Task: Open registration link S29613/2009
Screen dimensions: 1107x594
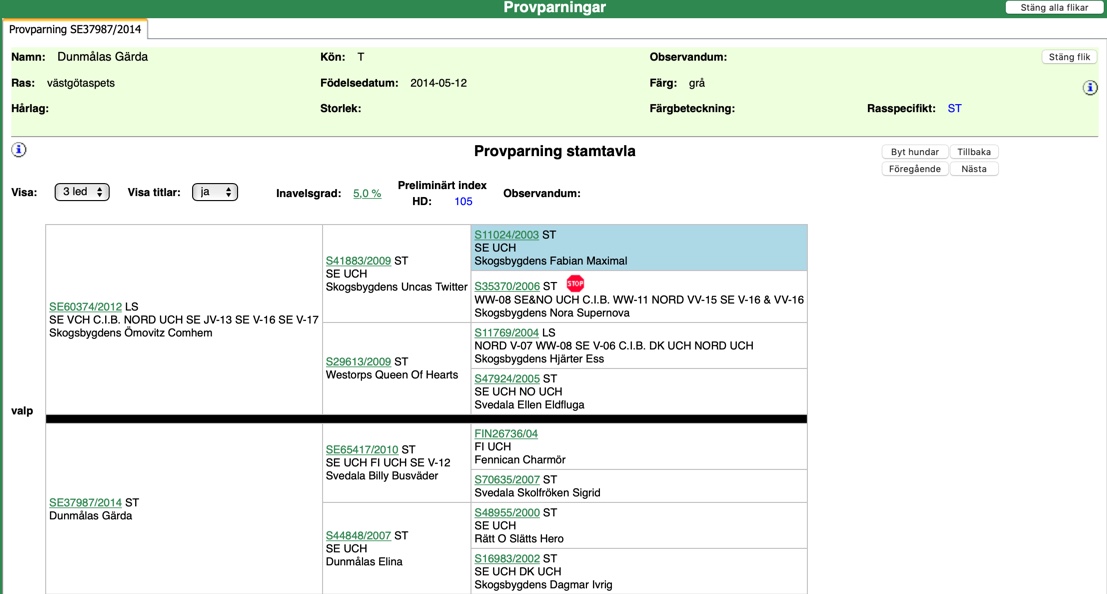Action: click(358, 362)
